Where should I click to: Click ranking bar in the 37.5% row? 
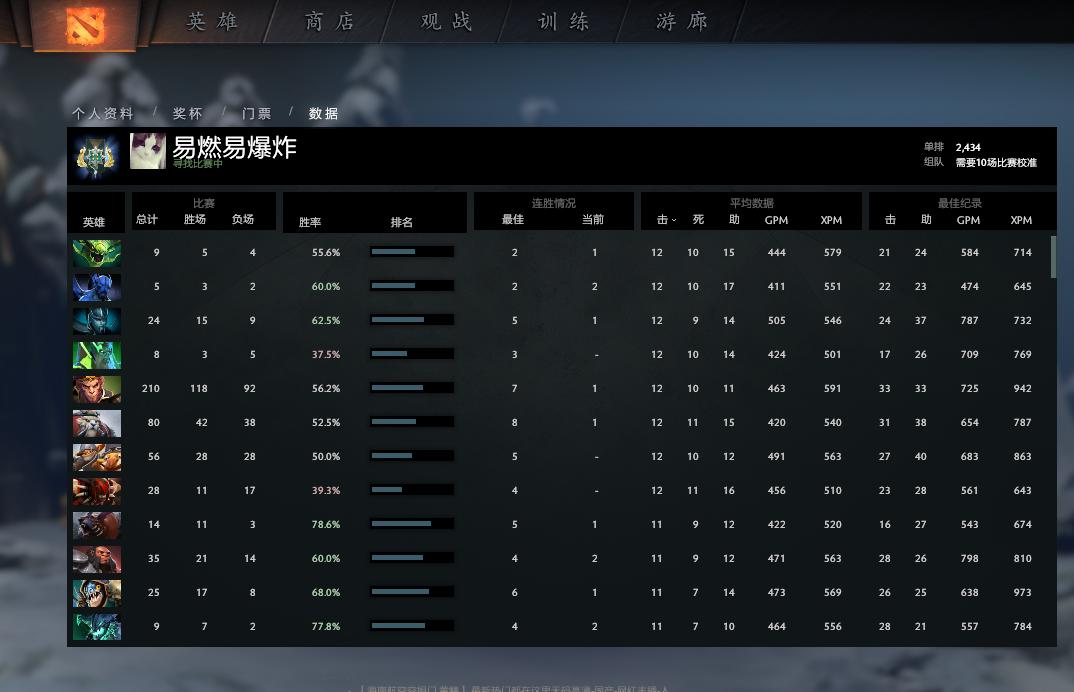pyautogui.click(x=412, y=354)
